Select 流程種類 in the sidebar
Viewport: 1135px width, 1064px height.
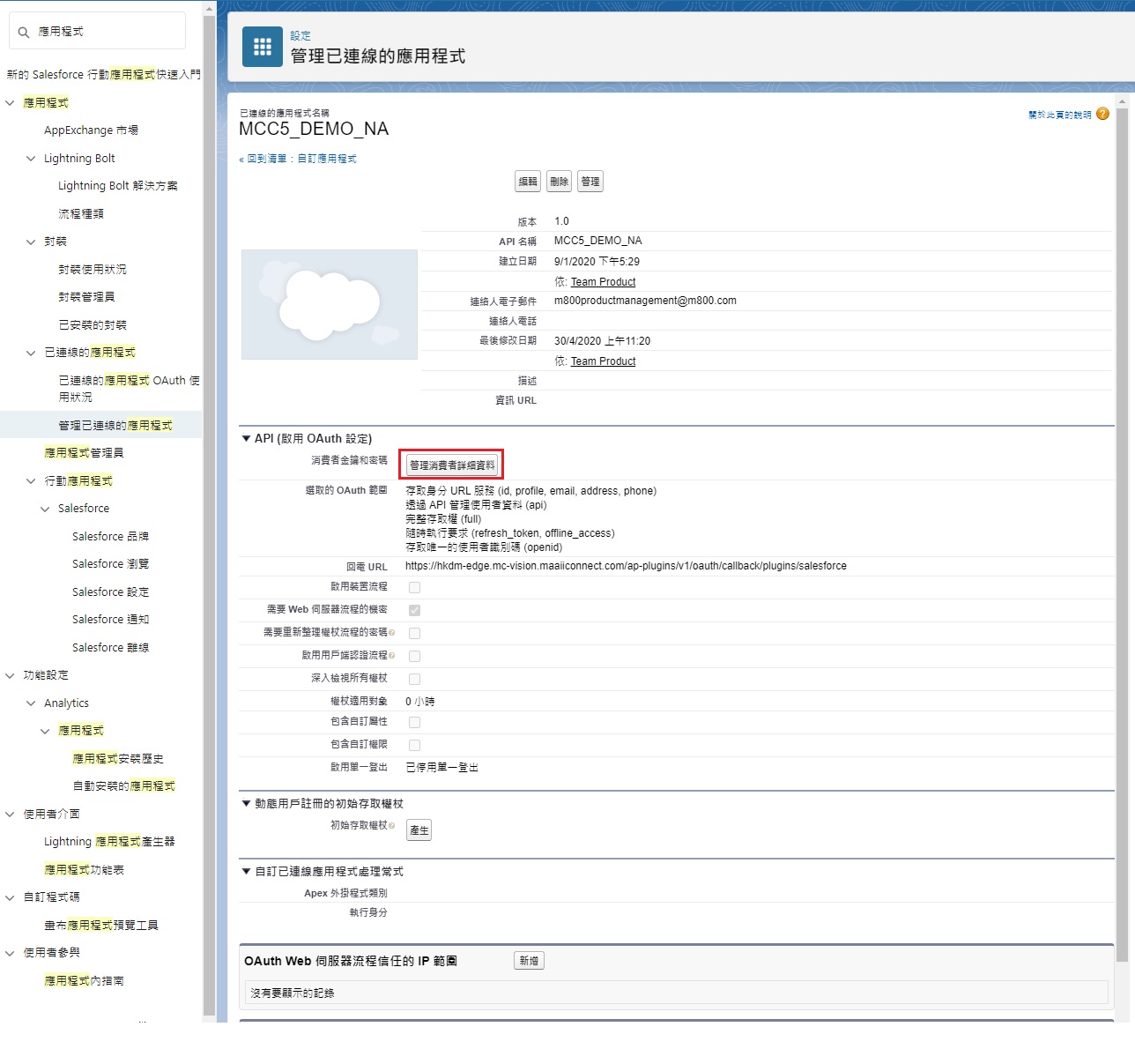(x=81, y=214)
